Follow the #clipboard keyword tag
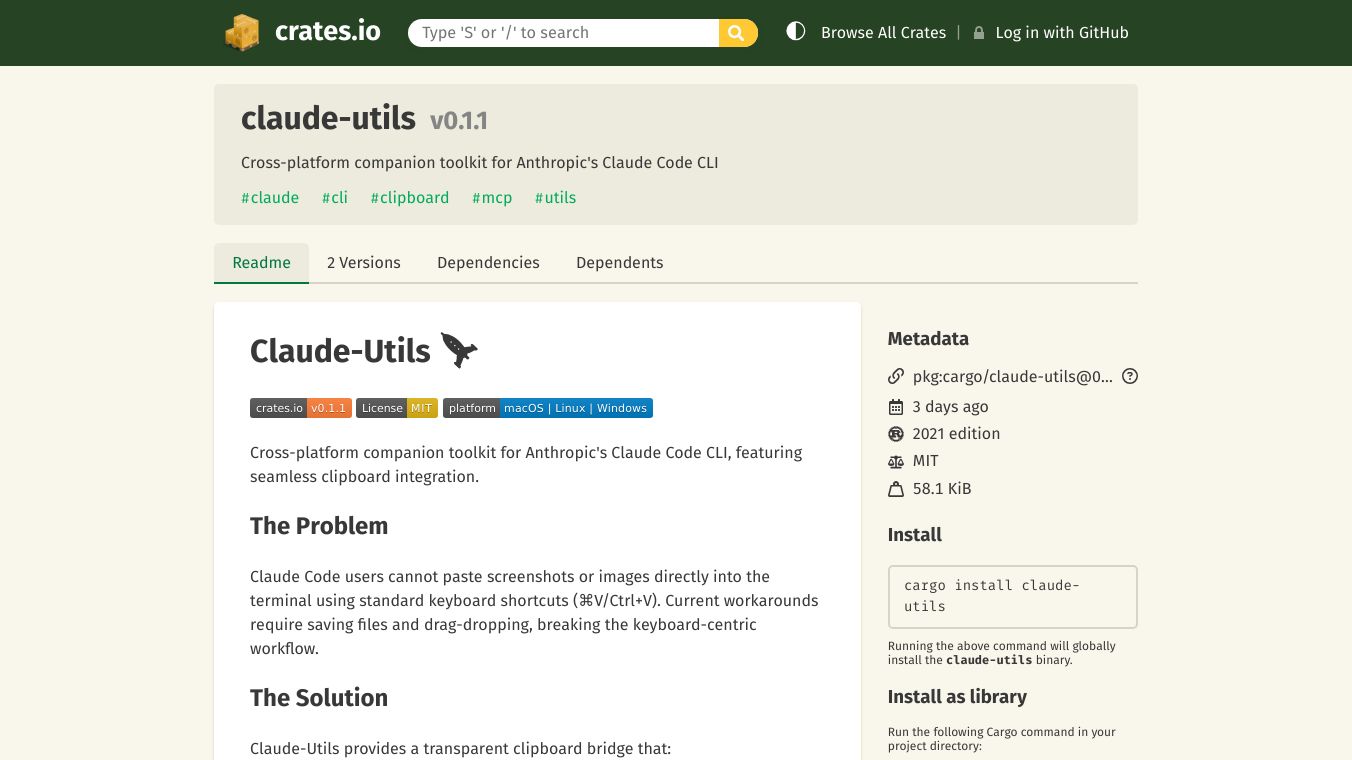This screenshot has height=760, width=1352. click(x=410, y=198)
